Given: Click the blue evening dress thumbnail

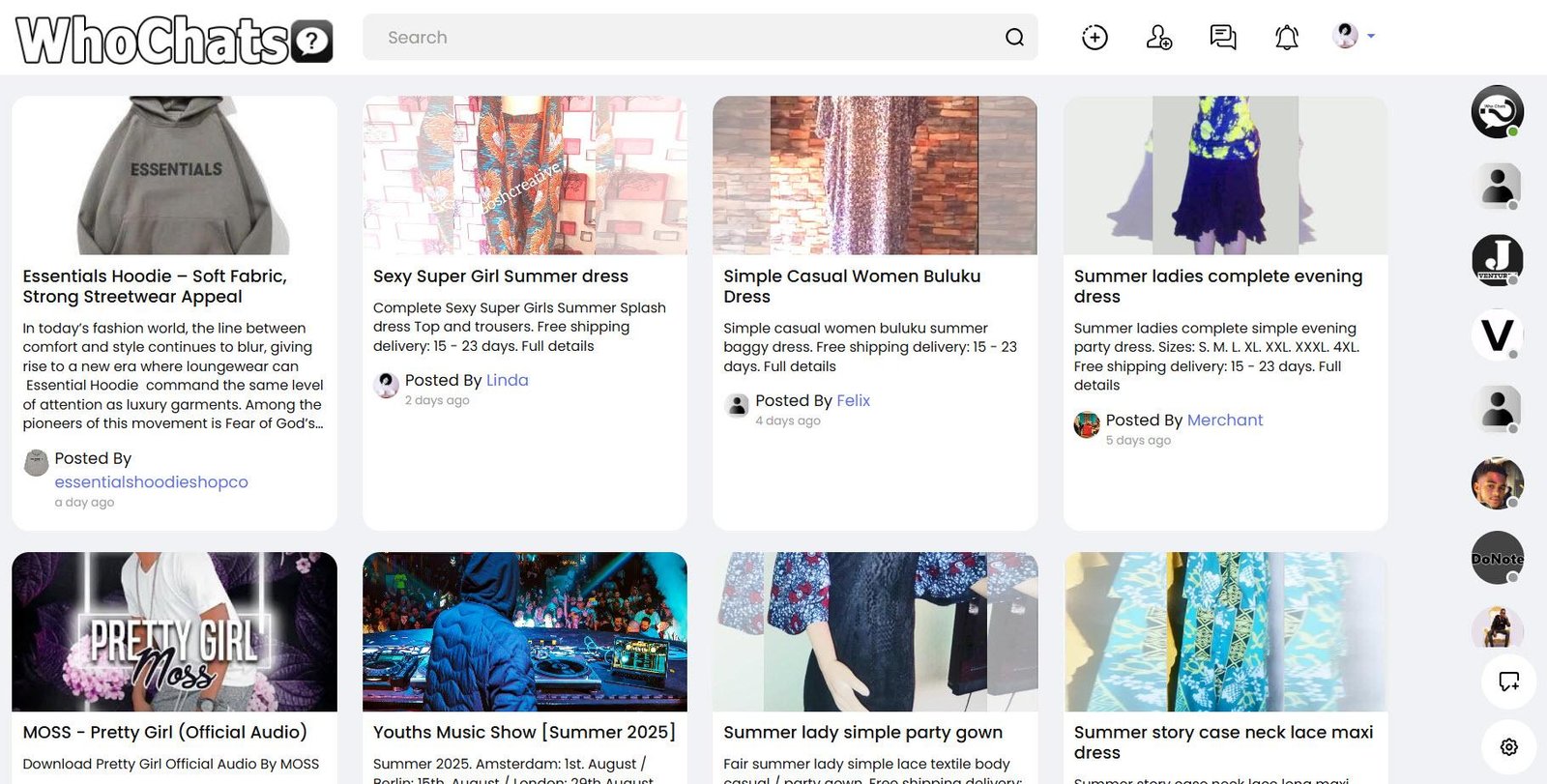Looking at the screenshot, I should point(1226,175).
